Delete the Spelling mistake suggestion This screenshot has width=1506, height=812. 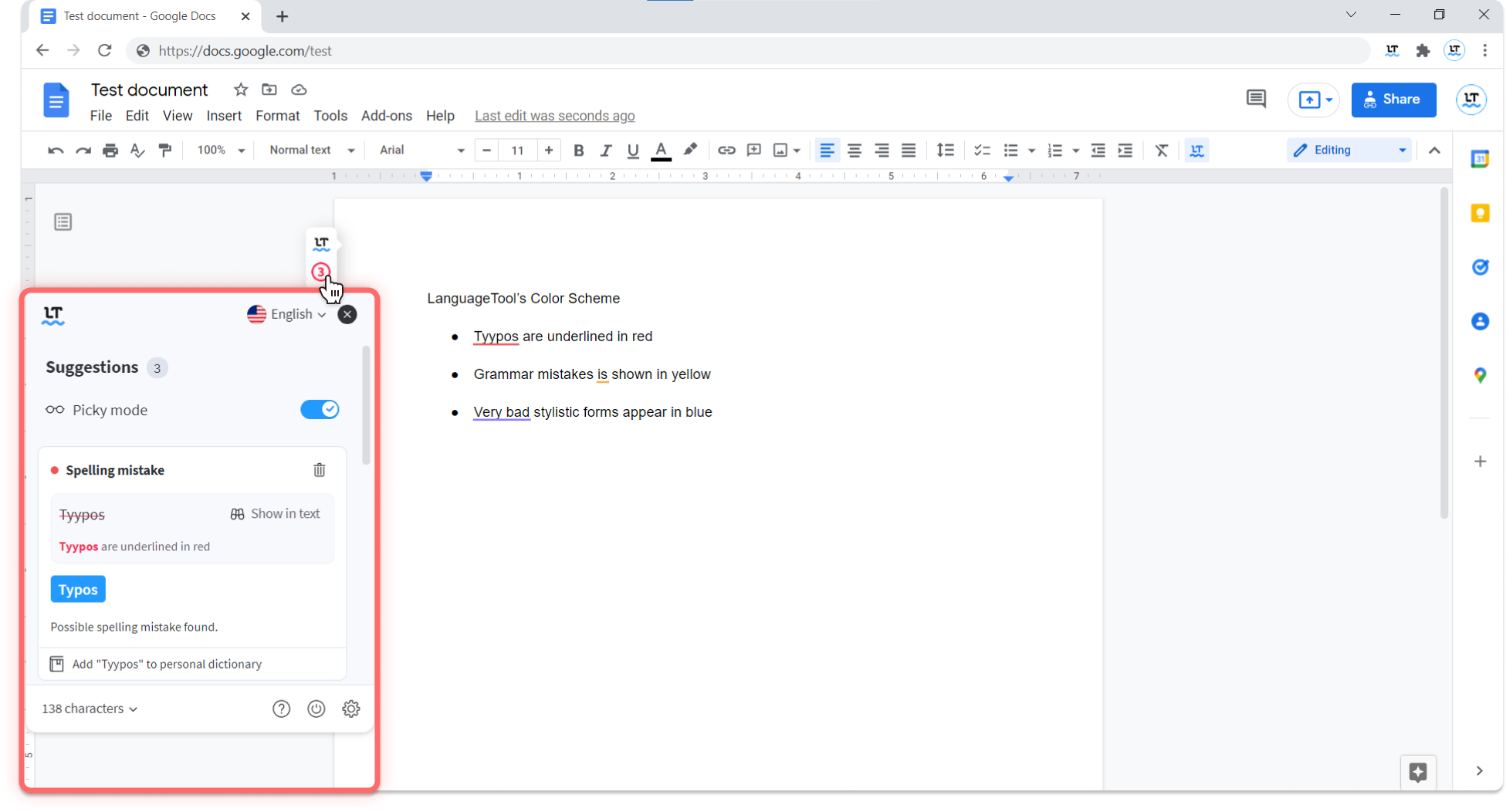(x=319, y=470)
